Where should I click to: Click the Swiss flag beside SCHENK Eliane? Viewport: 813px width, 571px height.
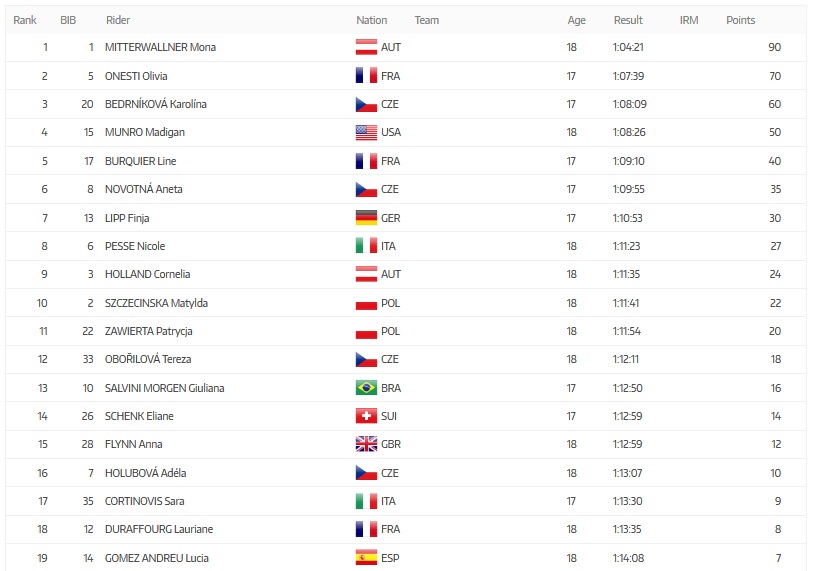pyautogui.click(x=366, y=416)
